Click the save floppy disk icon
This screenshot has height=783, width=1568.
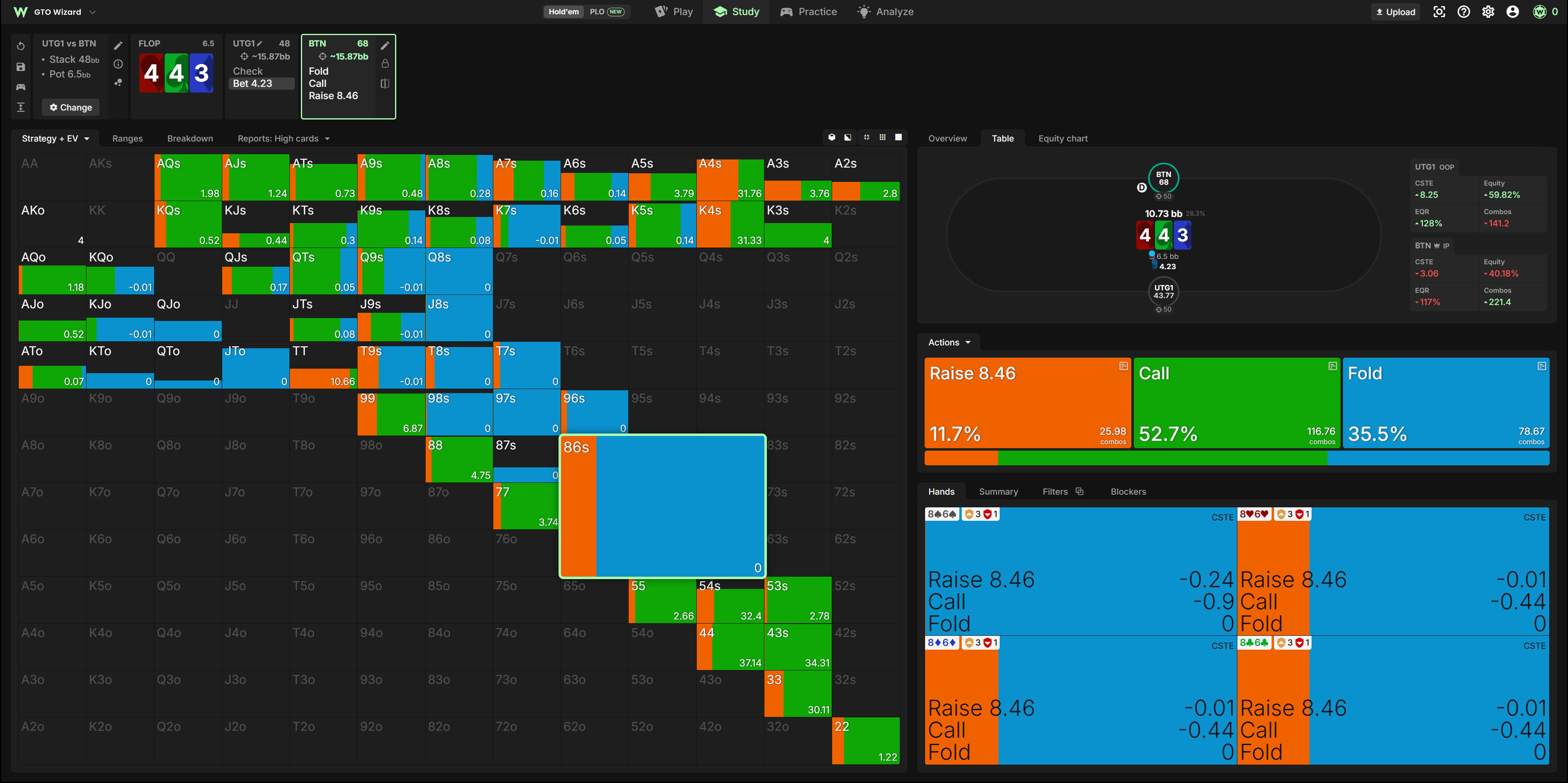tap(21, 67)
